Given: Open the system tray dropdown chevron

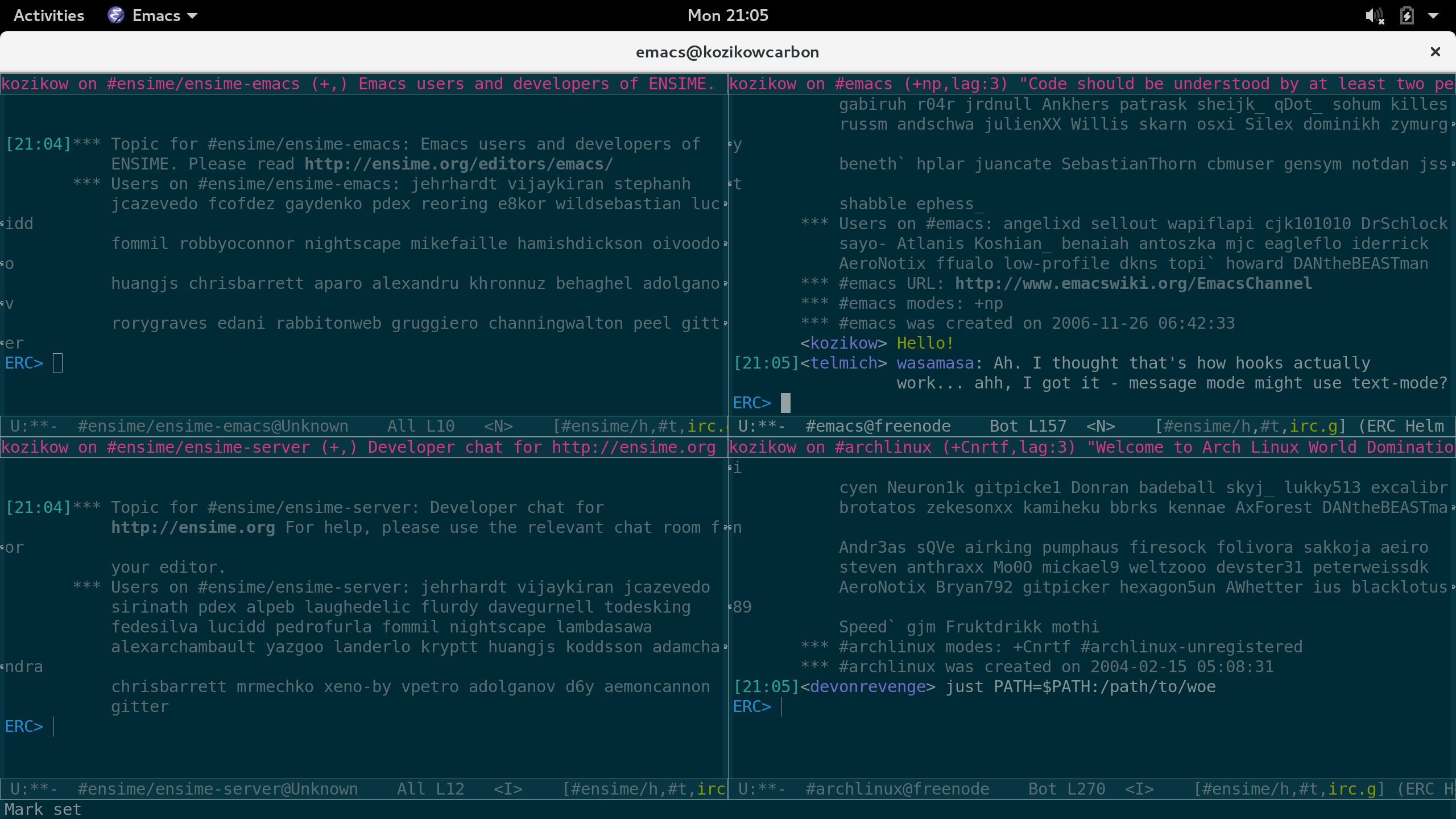Looking at the screenshot, I should [x=1436, y=15].
